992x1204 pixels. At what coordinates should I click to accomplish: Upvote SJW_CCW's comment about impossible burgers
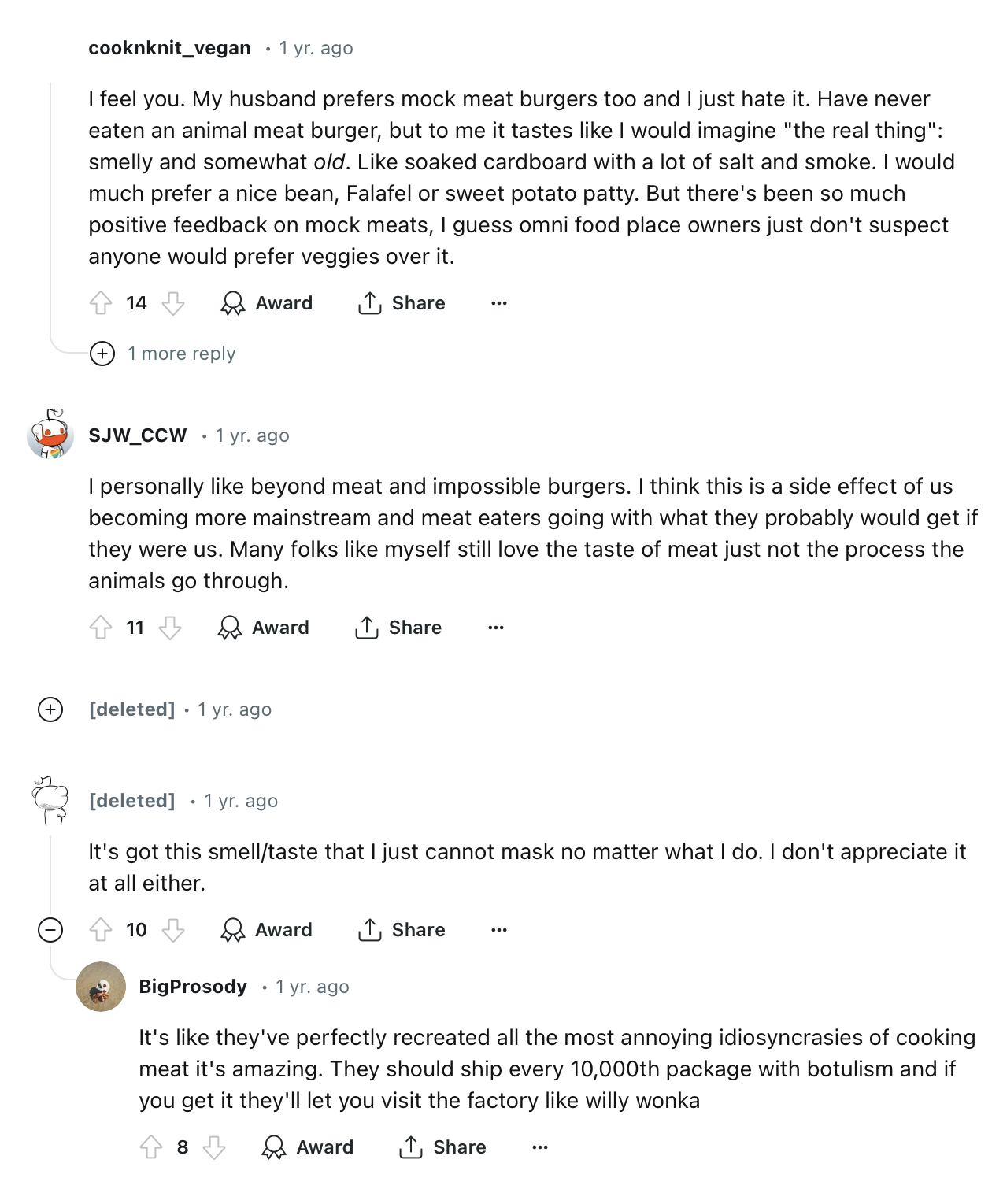coord(101,628)
